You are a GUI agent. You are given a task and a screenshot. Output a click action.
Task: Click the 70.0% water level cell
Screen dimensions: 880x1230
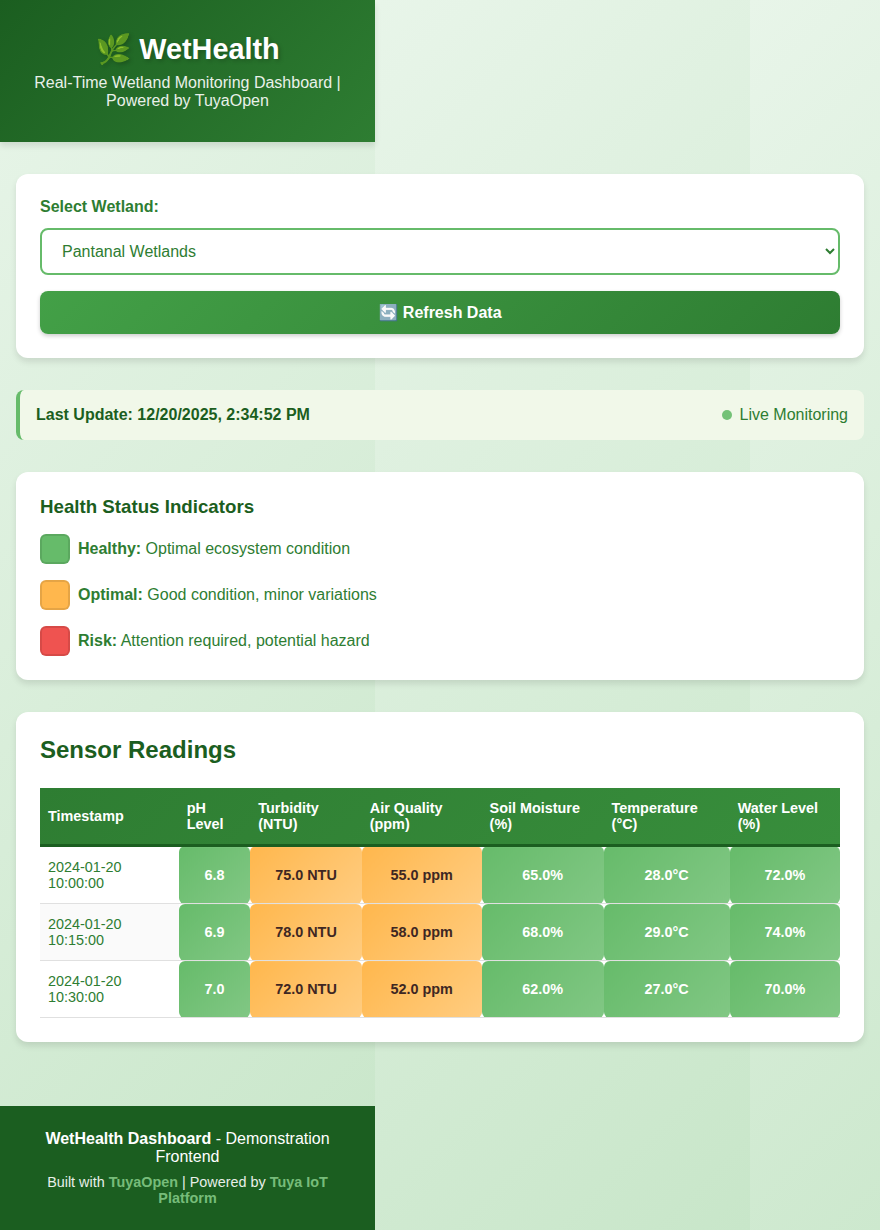785,989
